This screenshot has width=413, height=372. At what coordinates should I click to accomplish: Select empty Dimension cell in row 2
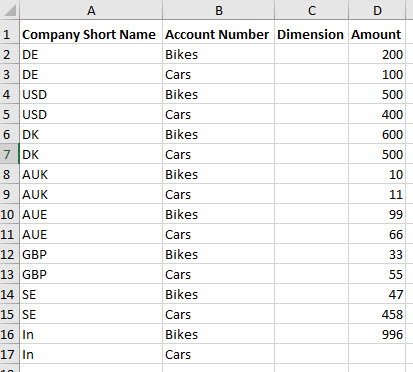311,54
